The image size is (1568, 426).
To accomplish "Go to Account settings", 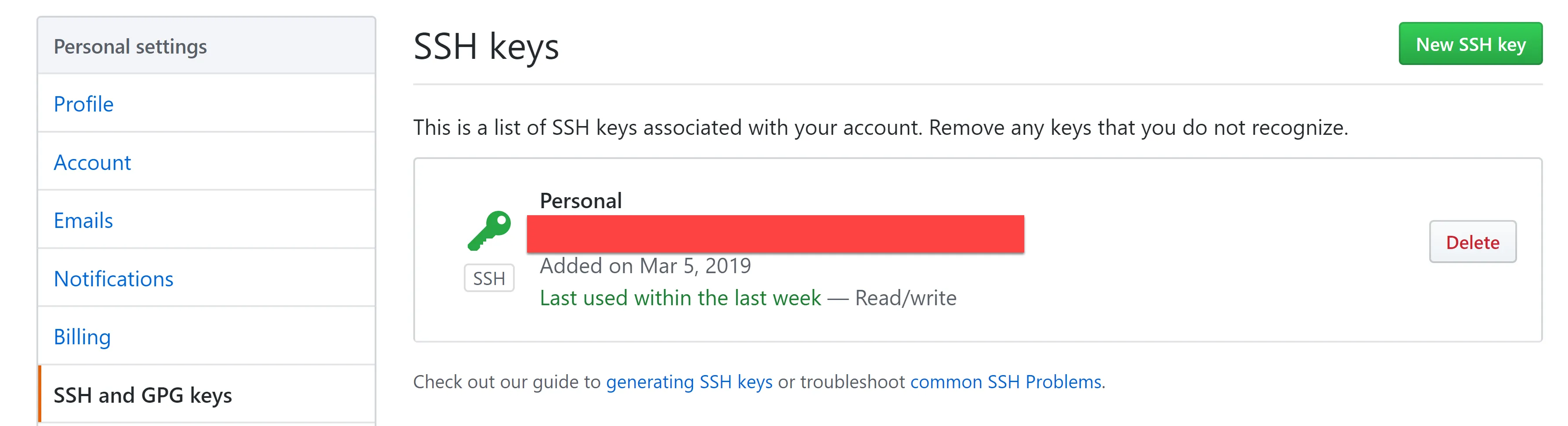I will coord(92,162).
